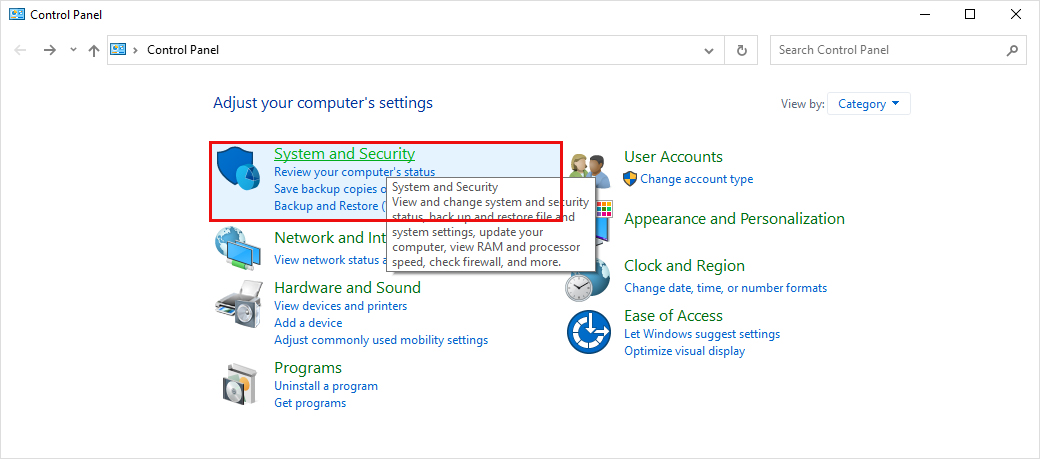Click the Control Panel breadcrumb text
The width and height of the screenshot is (1040, 459).
[x=183, y=50]
